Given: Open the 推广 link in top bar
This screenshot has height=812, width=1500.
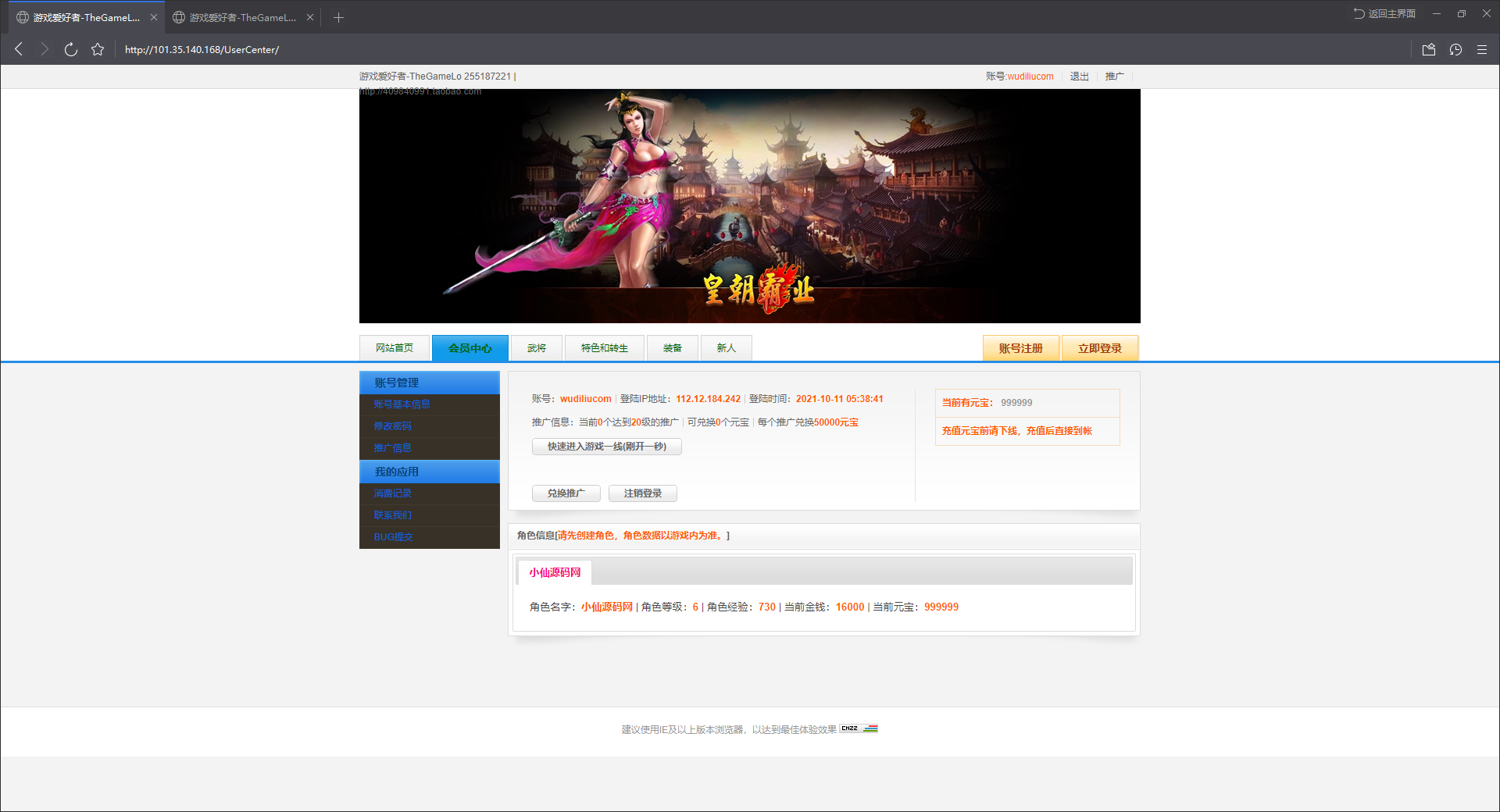Looking at the screenshot, I should point(1114,77).
